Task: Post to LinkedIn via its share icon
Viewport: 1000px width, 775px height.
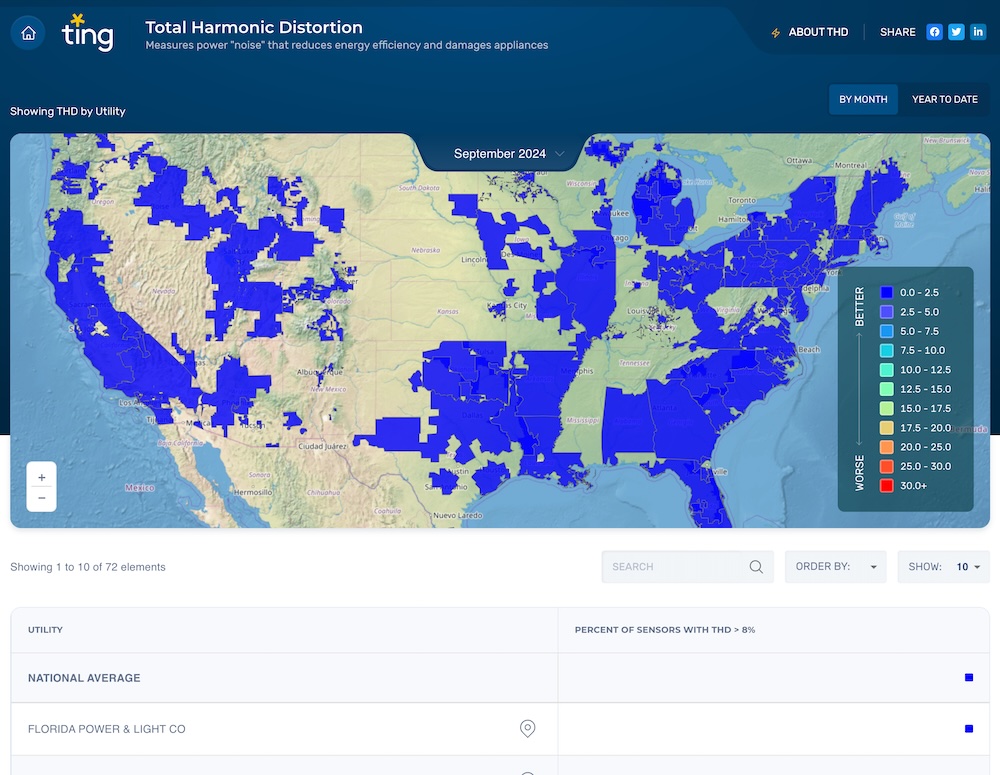Action: pyautogui.click(x=978, y=31)
